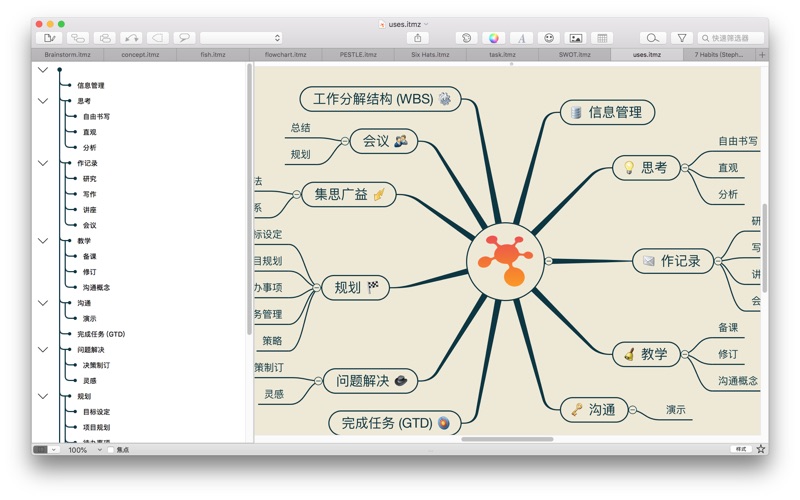The image size is (800, 500).
Task: Click the search magnifier toolbar icon
Action: (653, 38)
